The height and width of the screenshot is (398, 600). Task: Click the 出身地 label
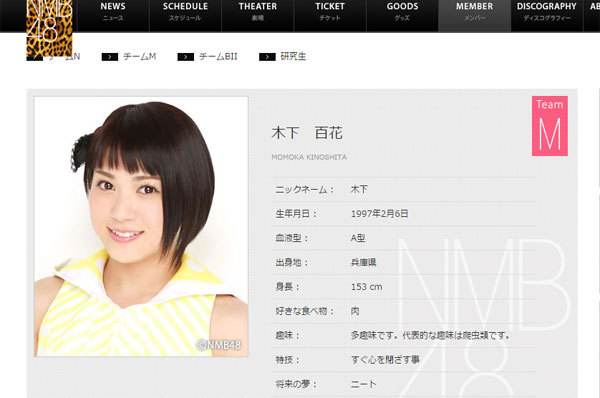292,263
